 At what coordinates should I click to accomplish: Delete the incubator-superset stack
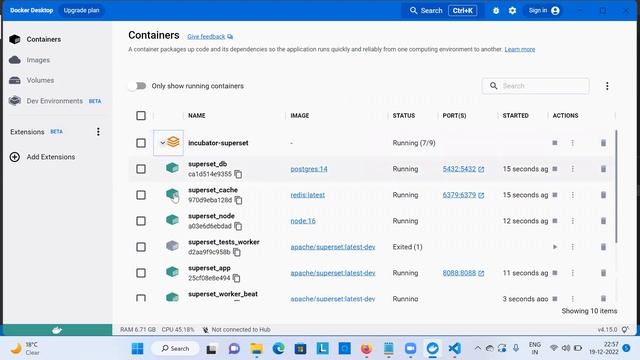(603, 143)
